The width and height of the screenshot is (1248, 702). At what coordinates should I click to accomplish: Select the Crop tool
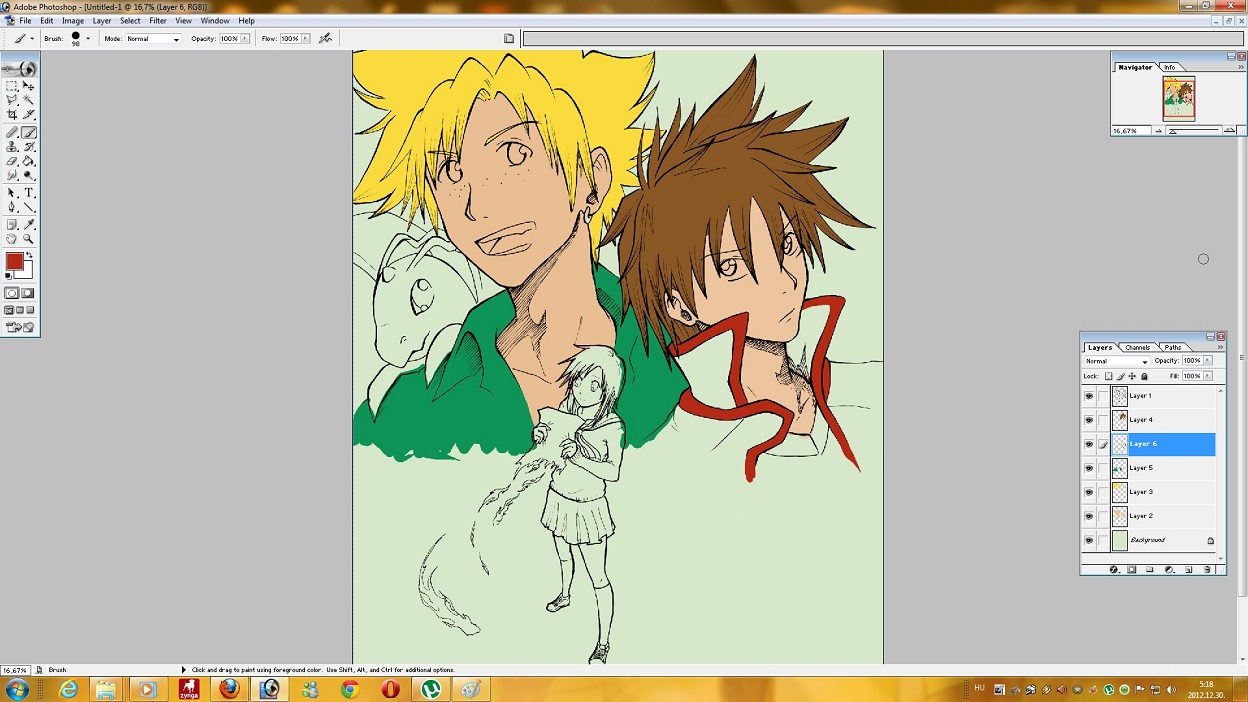click(x=12, y=115)
